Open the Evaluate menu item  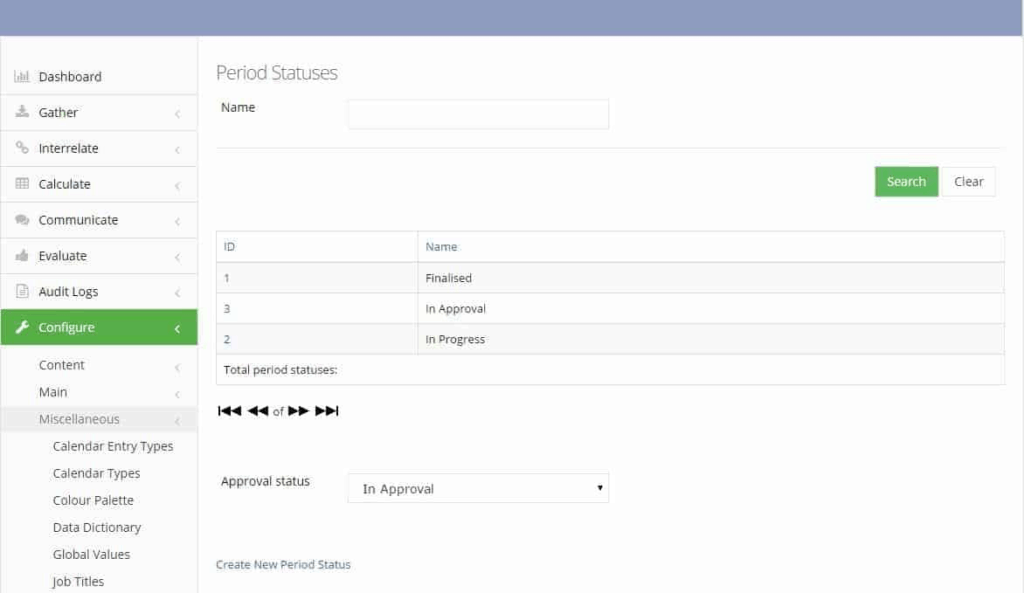click(x=99, y=256)
